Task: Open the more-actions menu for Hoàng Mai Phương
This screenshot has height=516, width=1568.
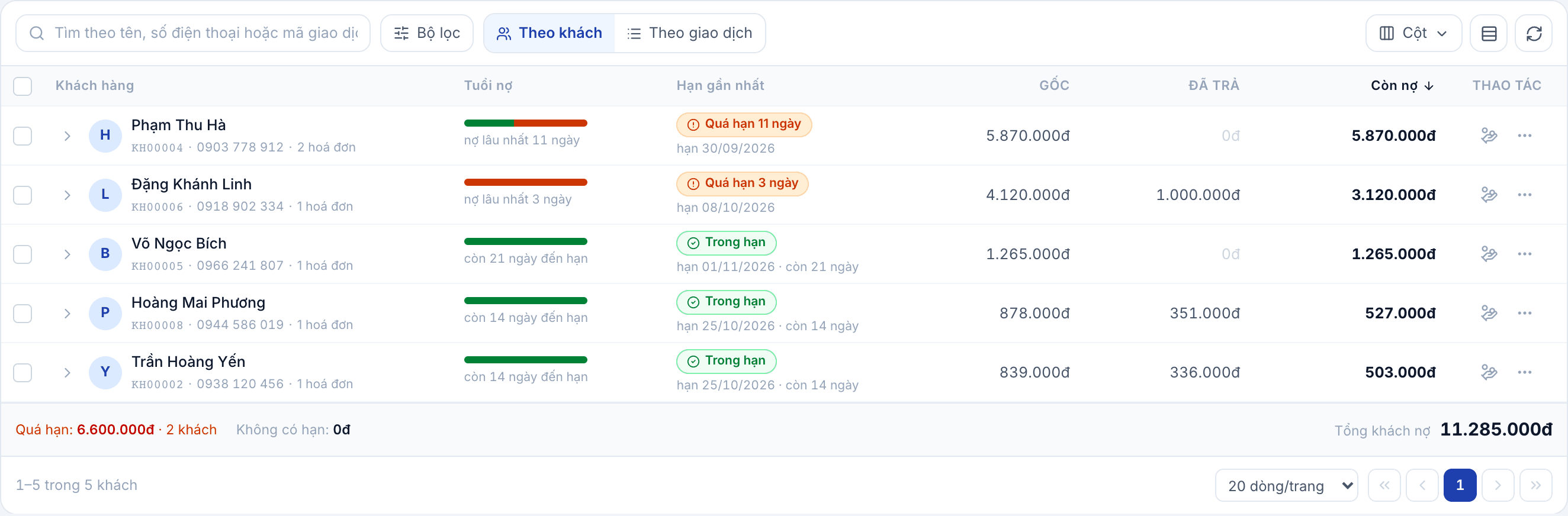Action: pos(1524,313)
